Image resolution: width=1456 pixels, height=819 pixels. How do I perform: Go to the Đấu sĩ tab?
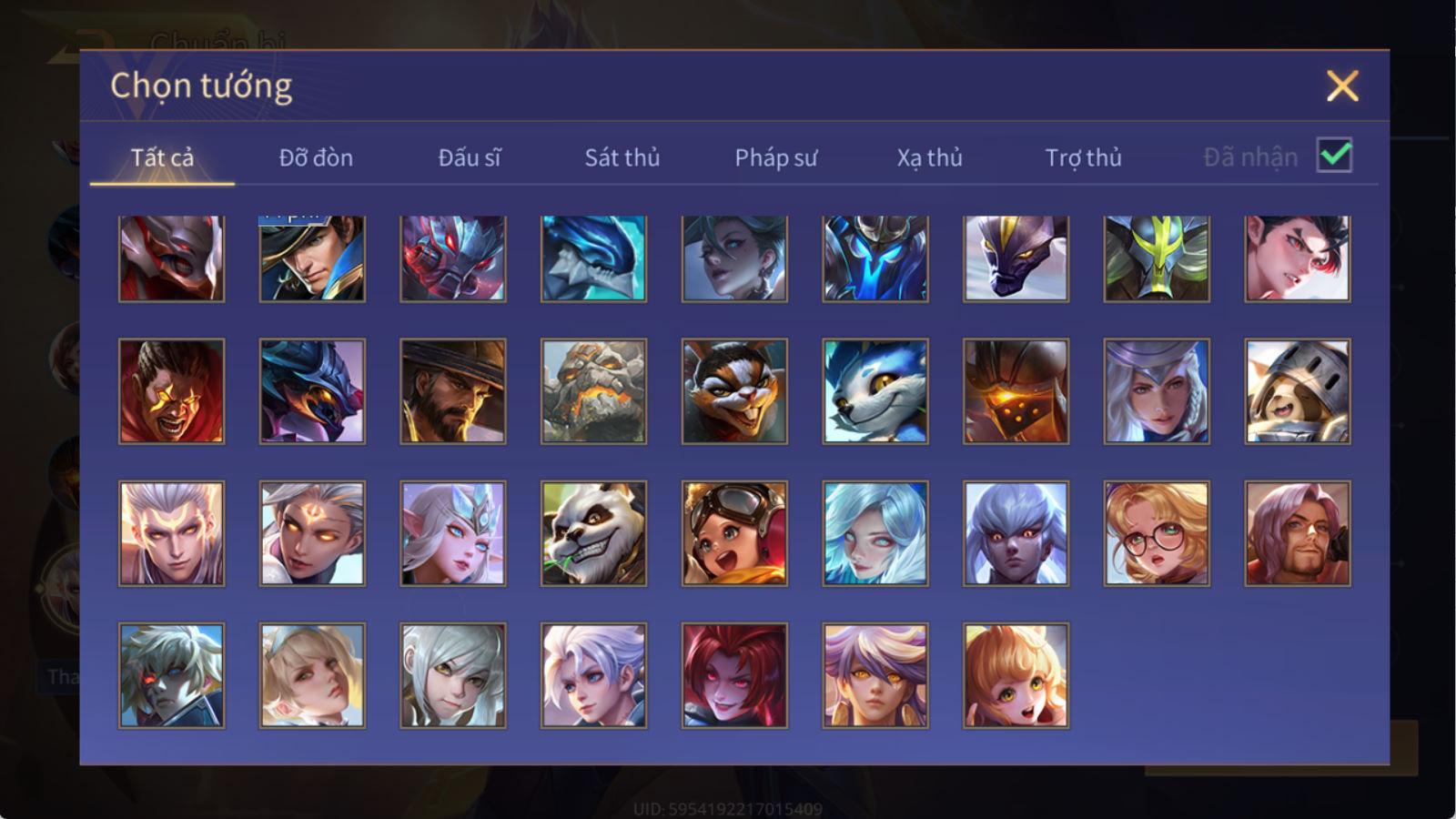point(469,157)
